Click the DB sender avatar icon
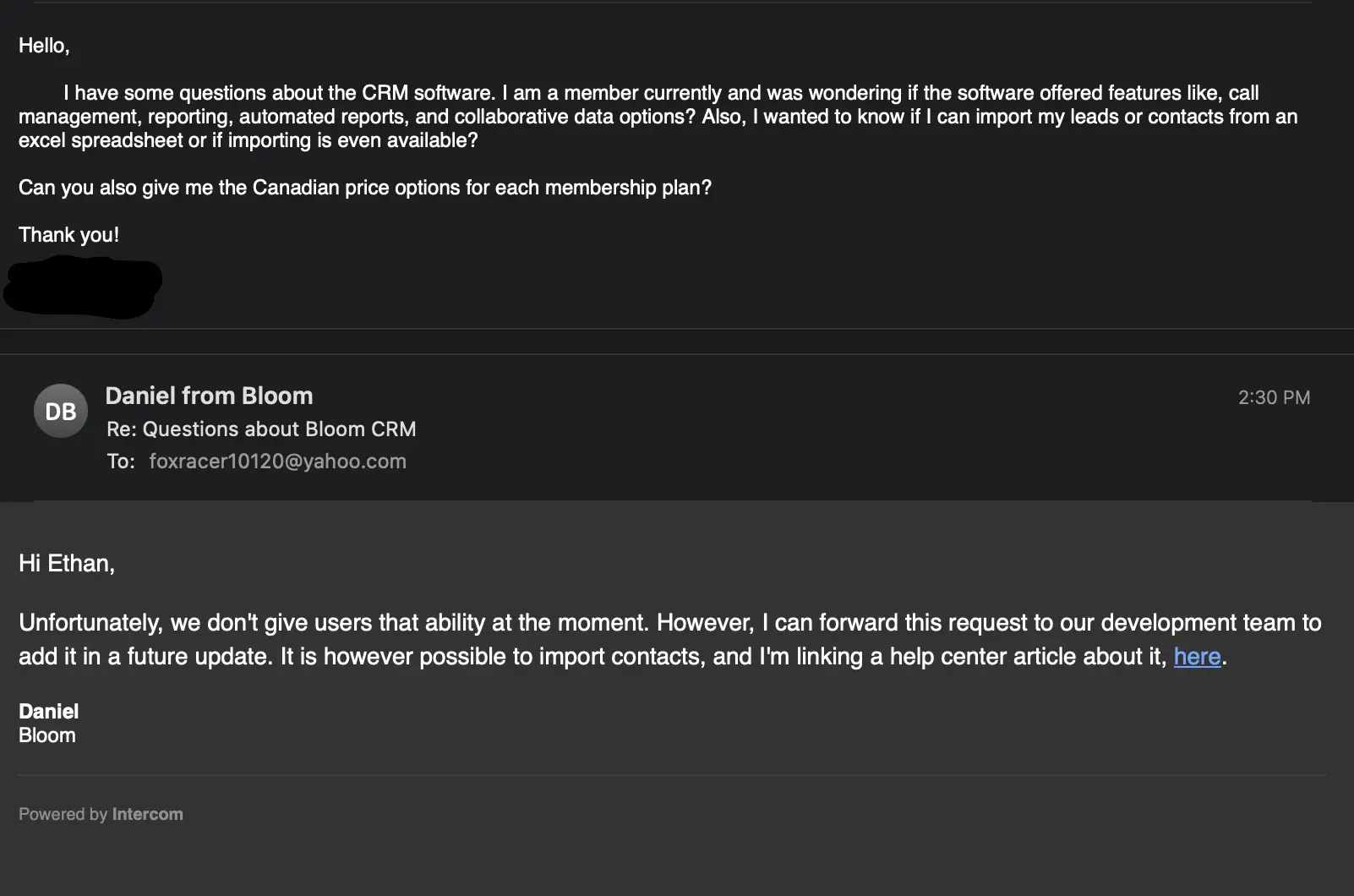The width and height of the screenshot is (1354, 896). click(x=61, y=411)
